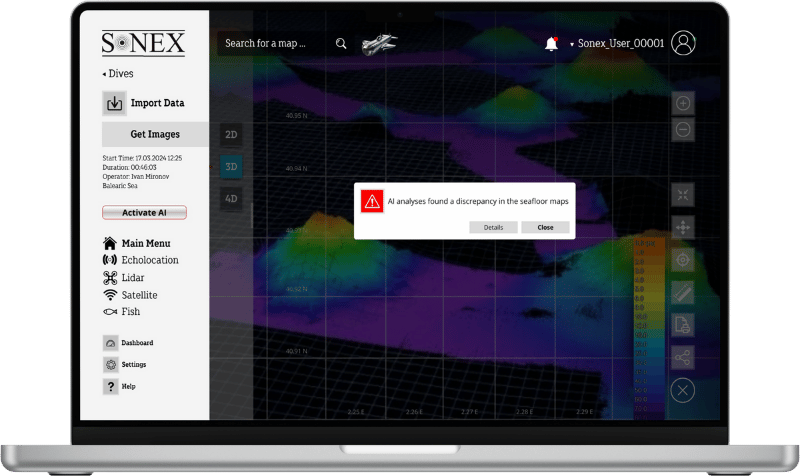The width and height of the screenshot is (800, 476).
Task: Switch map view to 3D
Action: (x=231, y=166)
